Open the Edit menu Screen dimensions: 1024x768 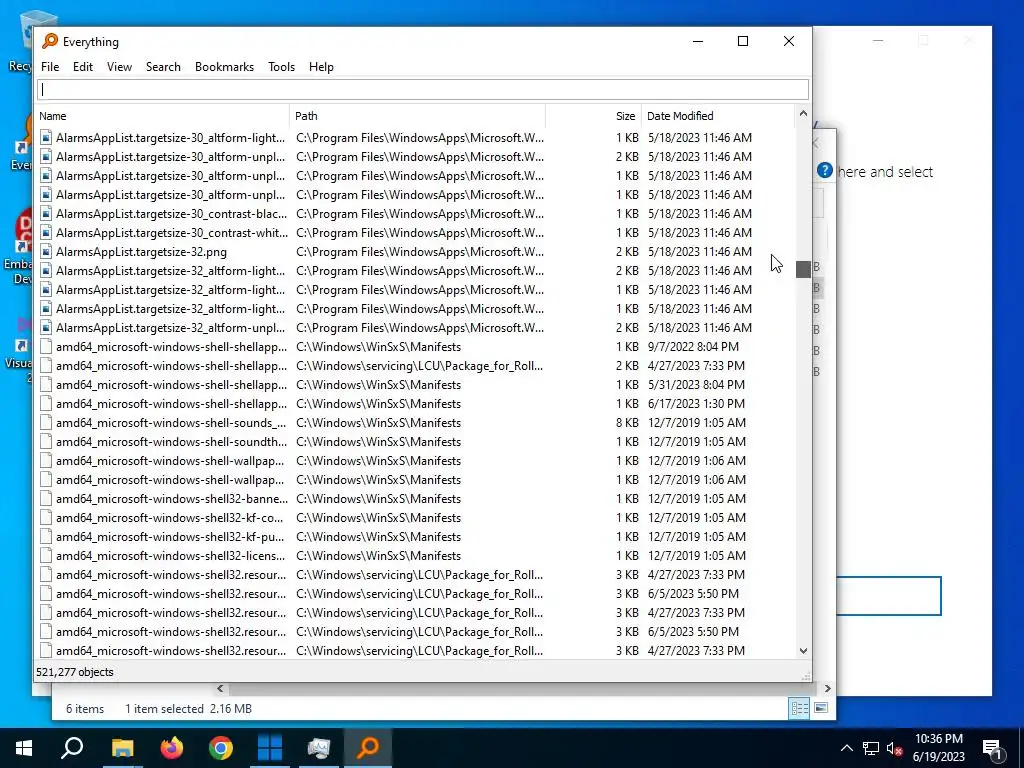(x=82, y=67)
